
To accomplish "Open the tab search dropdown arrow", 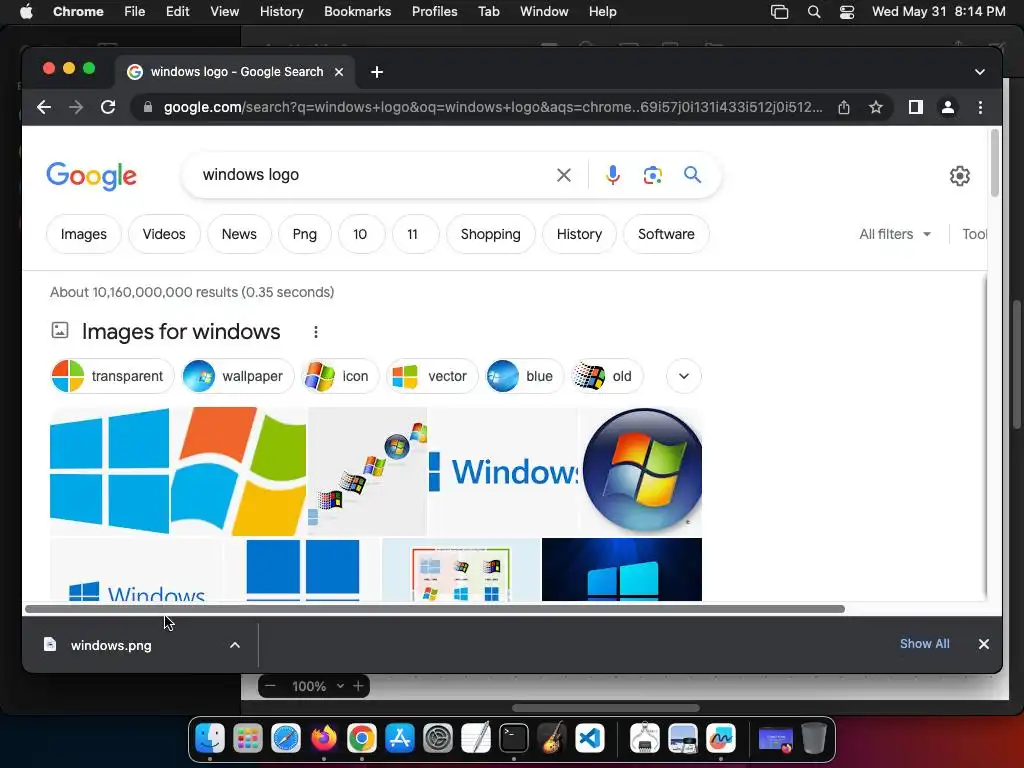I will pos(980,72).
